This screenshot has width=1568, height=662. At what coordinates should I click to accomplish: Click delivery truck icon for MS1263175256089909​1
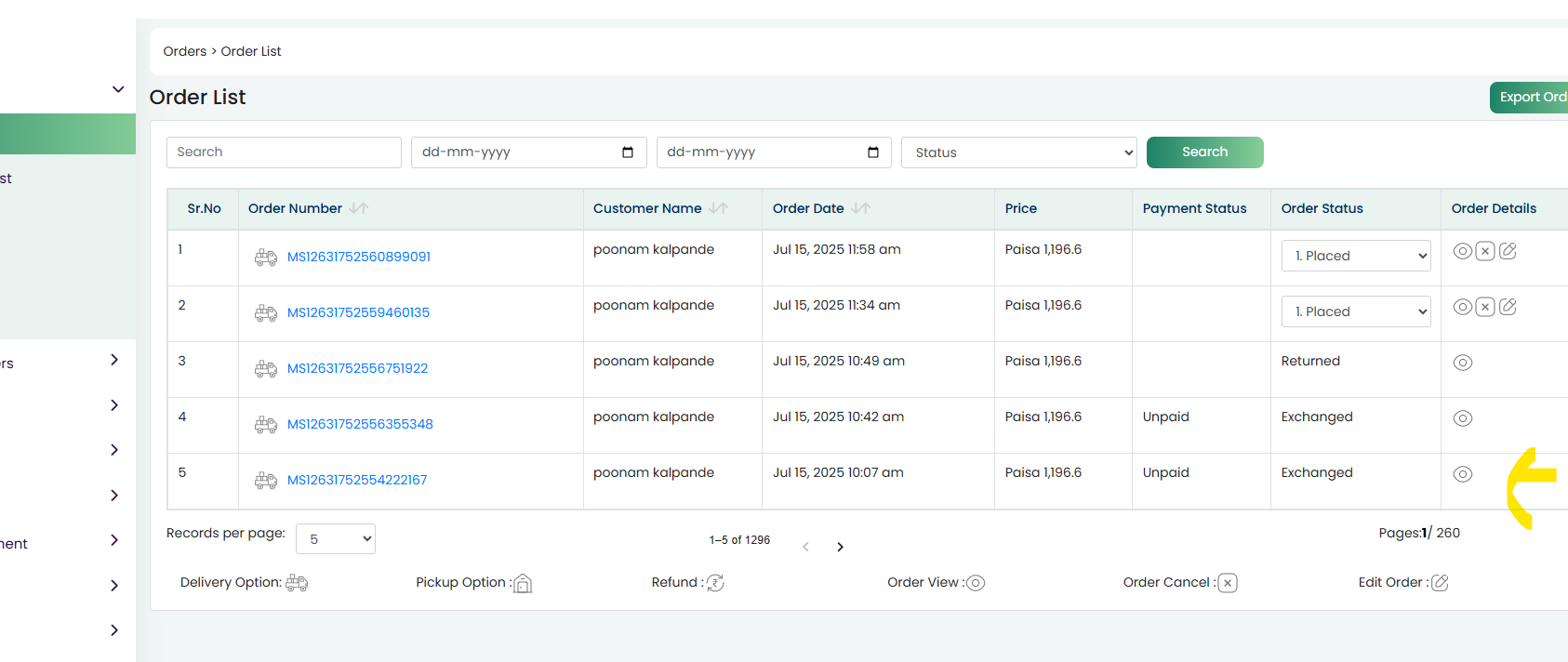(266, 258)
